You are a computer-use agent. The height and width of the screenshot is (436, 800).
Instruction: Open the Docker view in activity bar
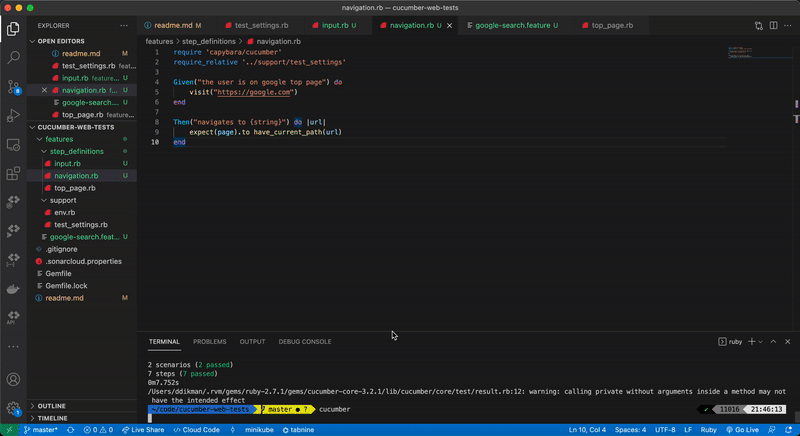pyautogui.click(x=13, y=289)
